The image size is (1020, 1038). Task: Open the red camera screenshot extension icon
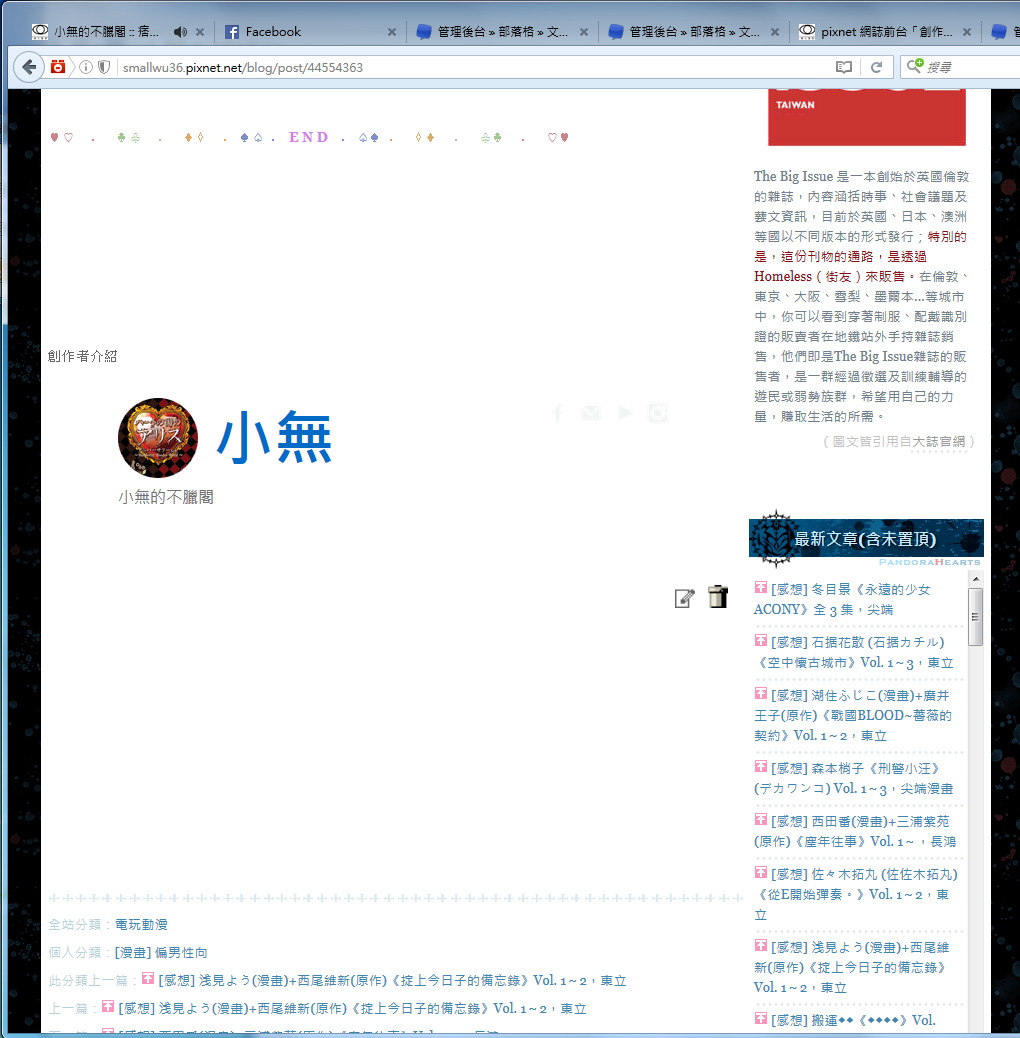click(58, 67)
